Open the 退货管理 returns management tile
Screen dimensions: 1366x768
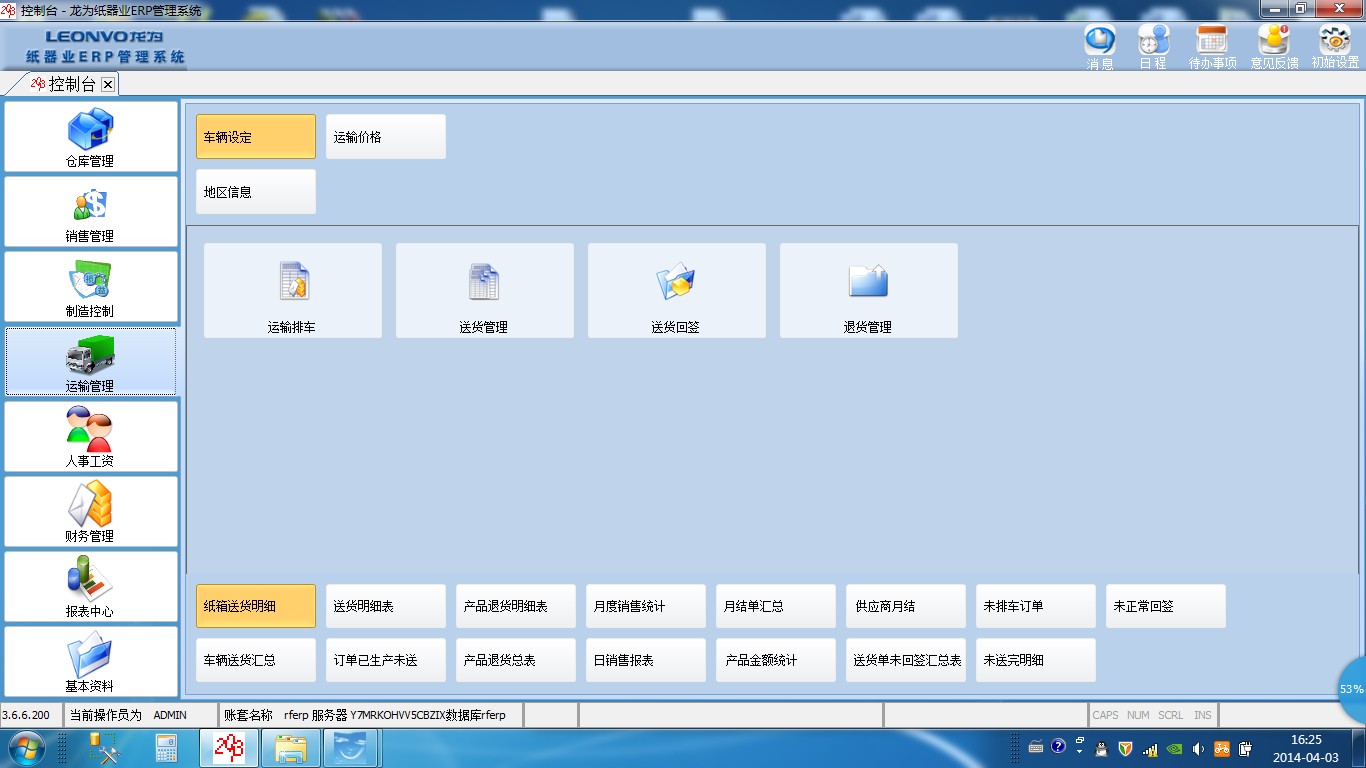pyautogui.click(x=868, y=291)
